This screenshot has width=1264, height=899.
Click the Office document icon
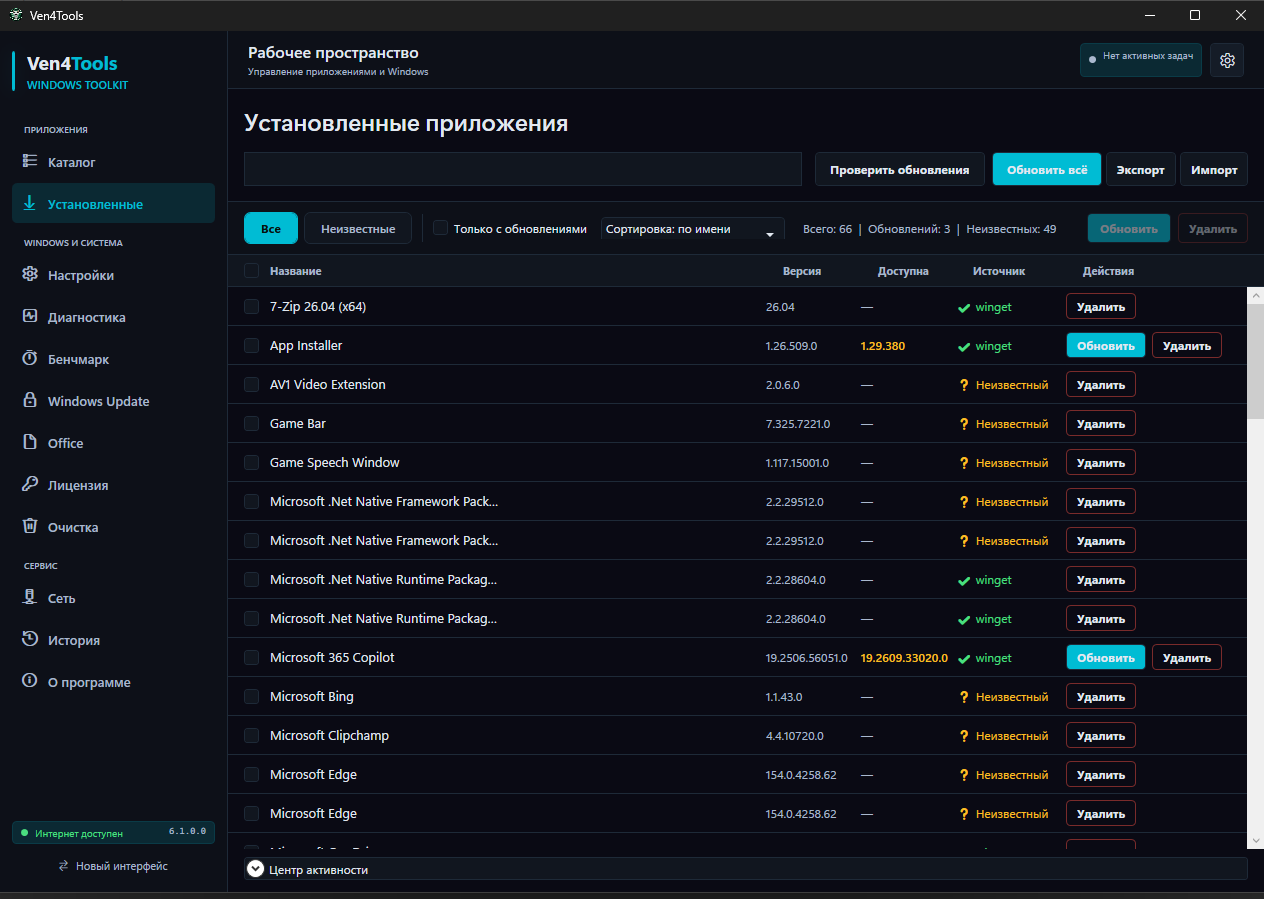(30, 443)
